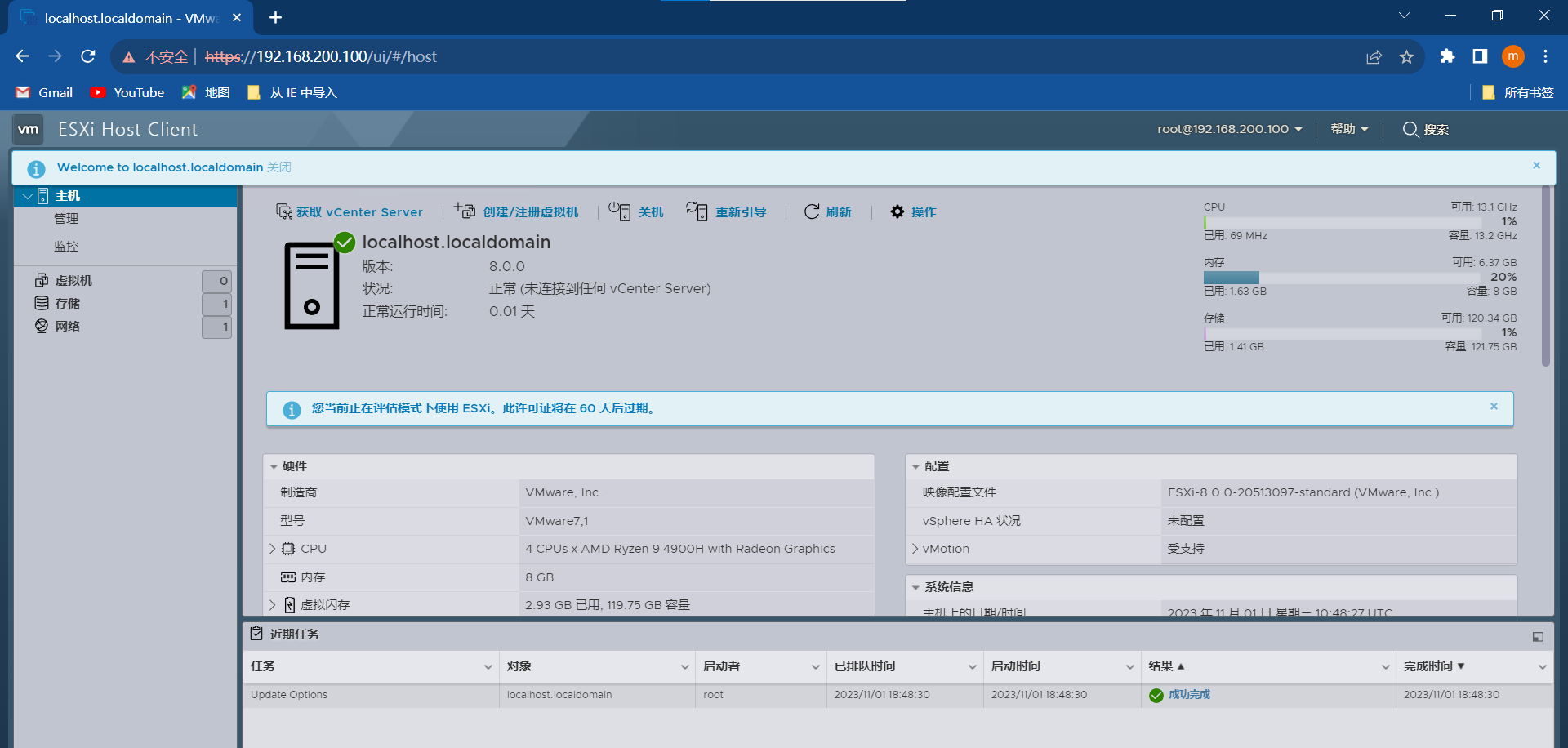The width and height of the screenshot is (1568, 748).
Task: Open Initiator (启动者) column dropdown
Action: pos(815,667)
